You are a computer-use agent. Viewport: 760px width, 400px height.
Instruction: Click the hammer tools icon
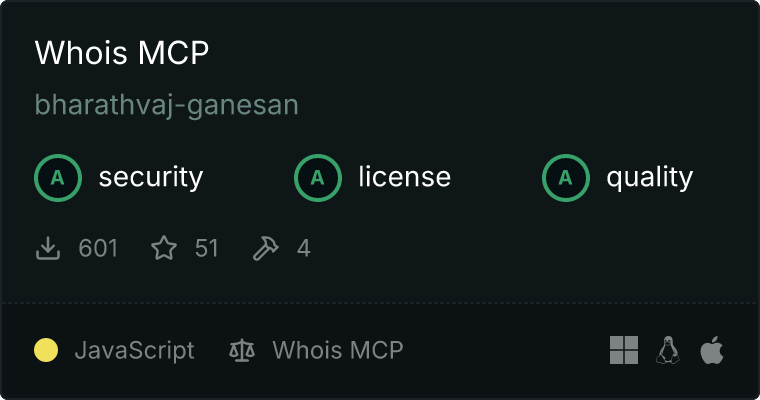coord(266,248)
